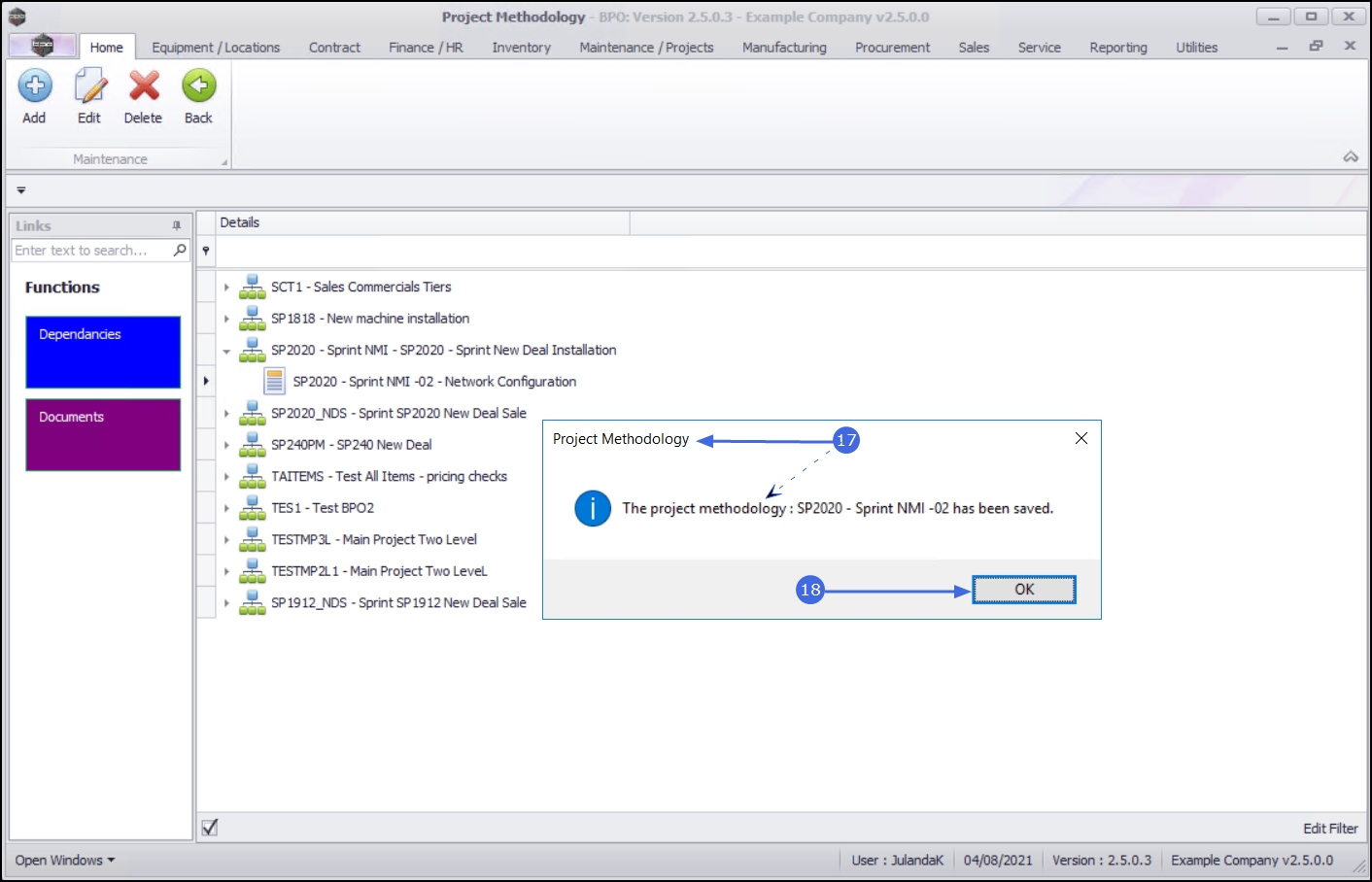Expand the TAITEMS Test All Items node
Screen dimensions: 1372x882
pyautogui.click(x=226, y=477)
